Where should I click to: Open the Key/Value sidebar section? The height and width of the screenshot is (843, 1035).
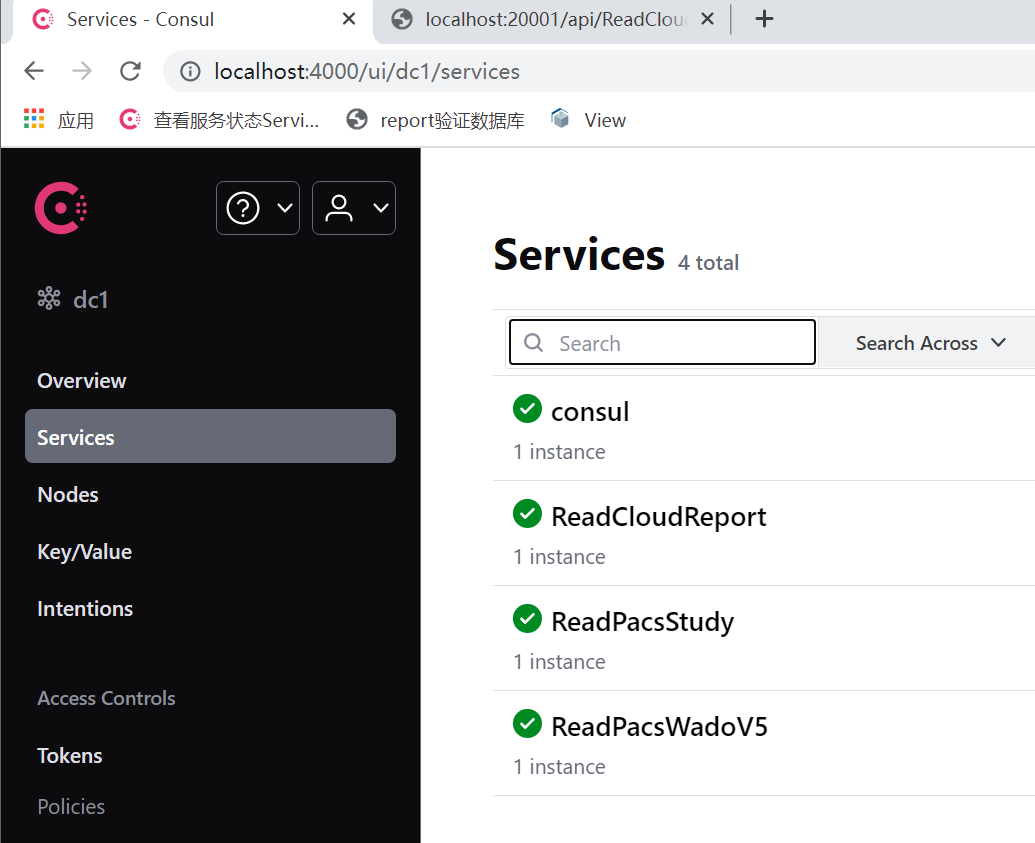tap(84, 552)
